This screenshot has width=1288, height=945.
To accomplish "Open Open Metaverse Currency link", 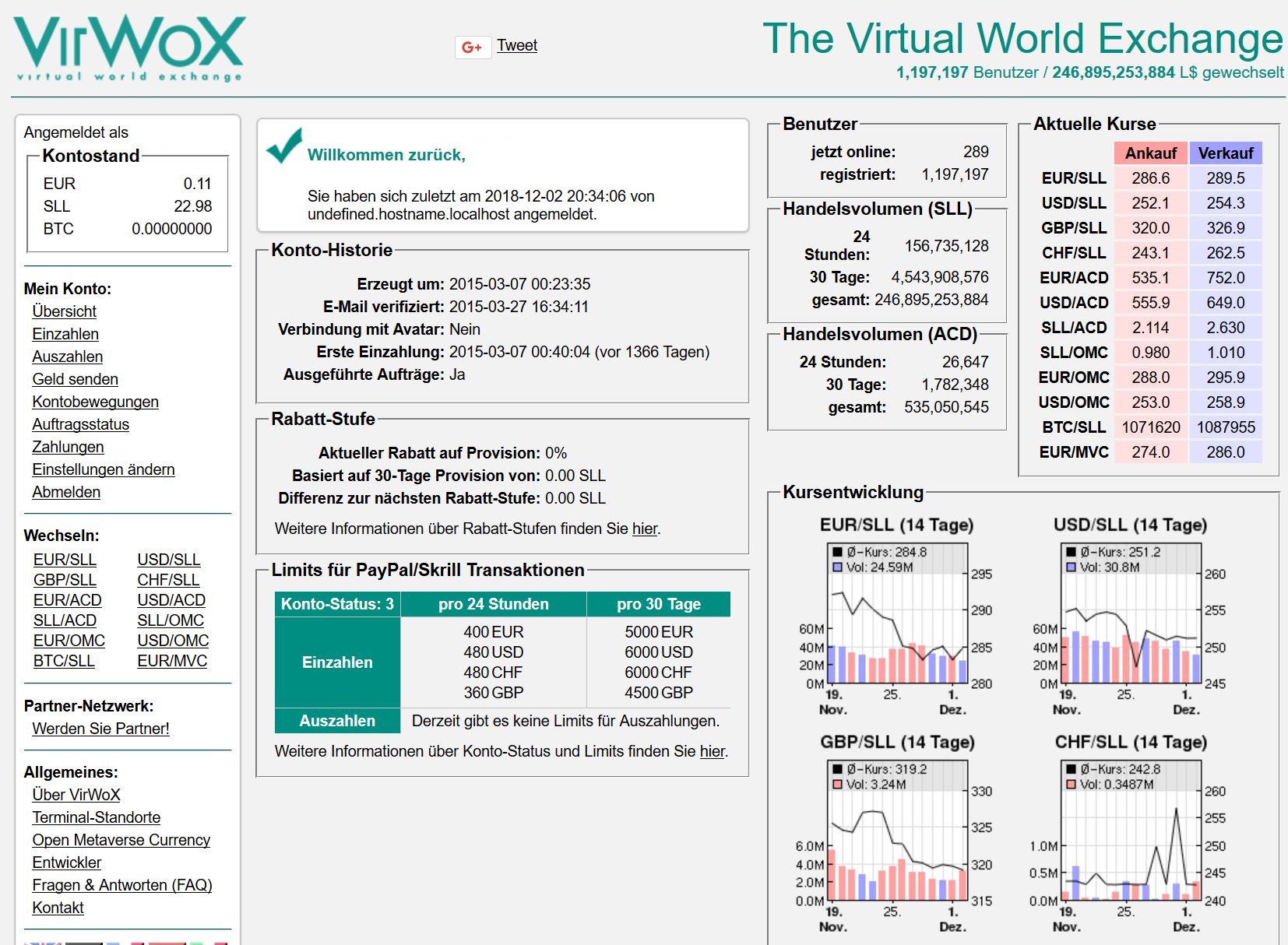I will [x=121, y=840].
